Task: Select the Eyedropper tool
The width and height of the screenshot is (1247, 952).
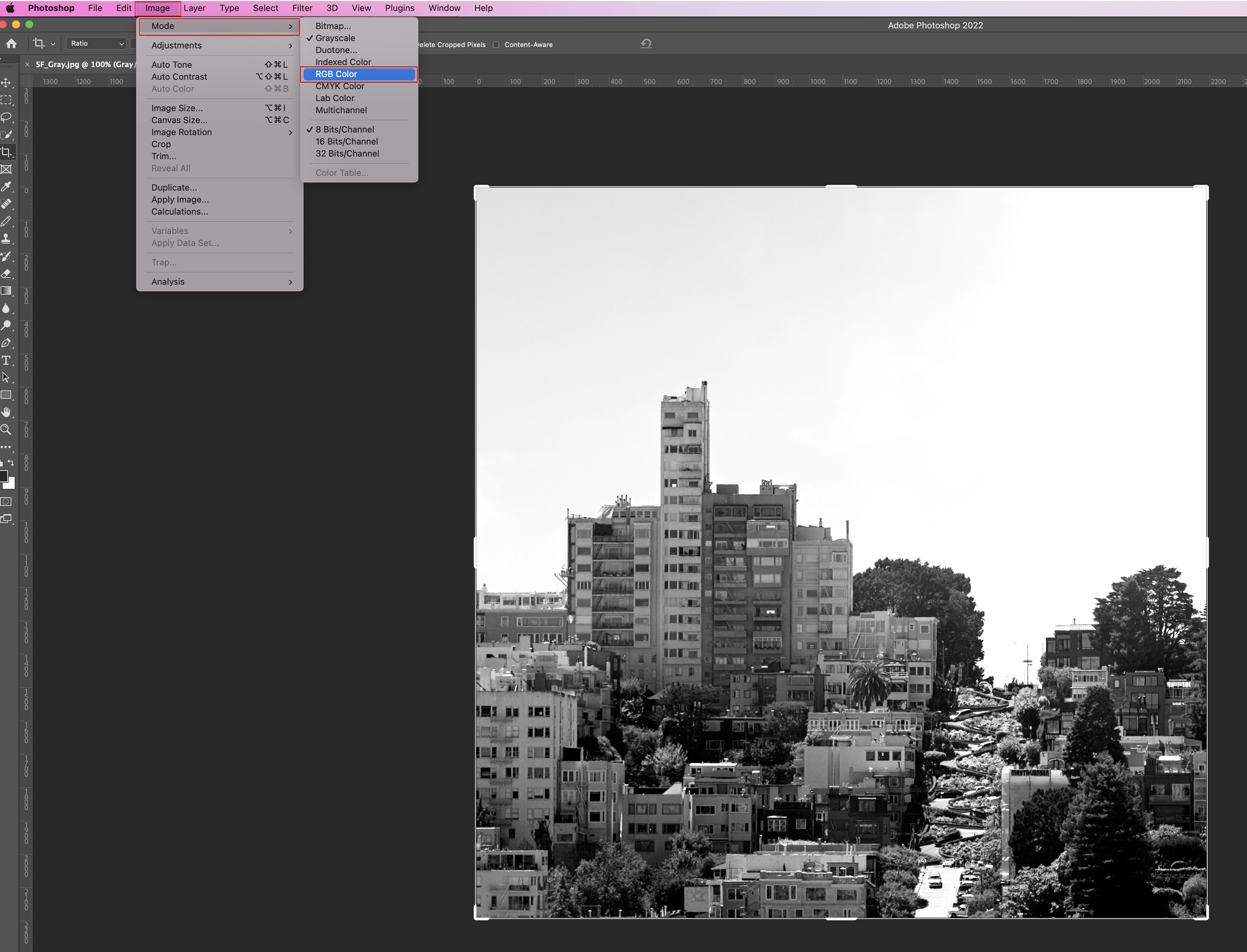Action: (6, 187)
